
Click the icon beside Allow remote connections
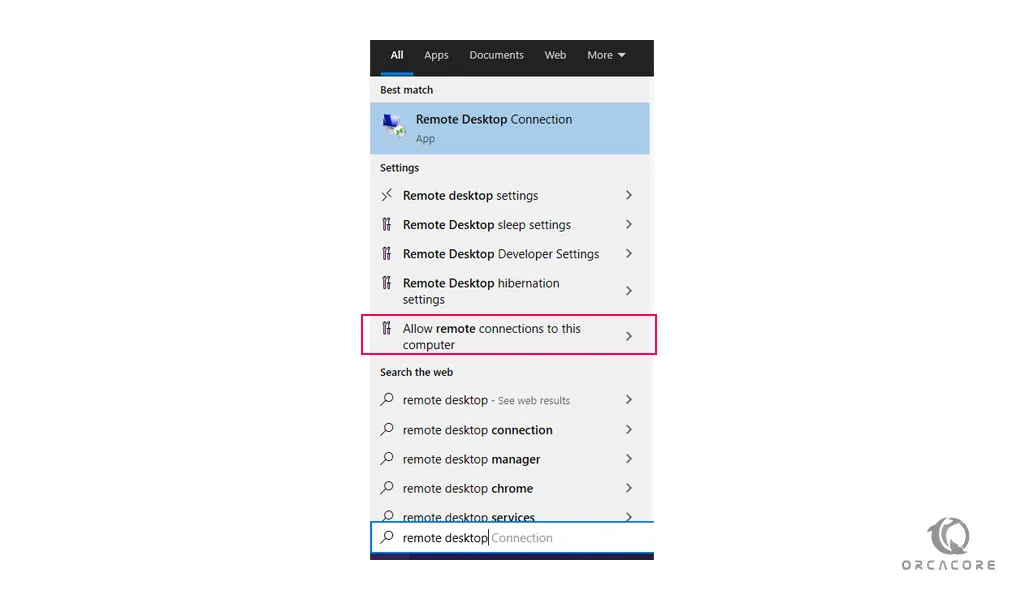pos(387,329)
